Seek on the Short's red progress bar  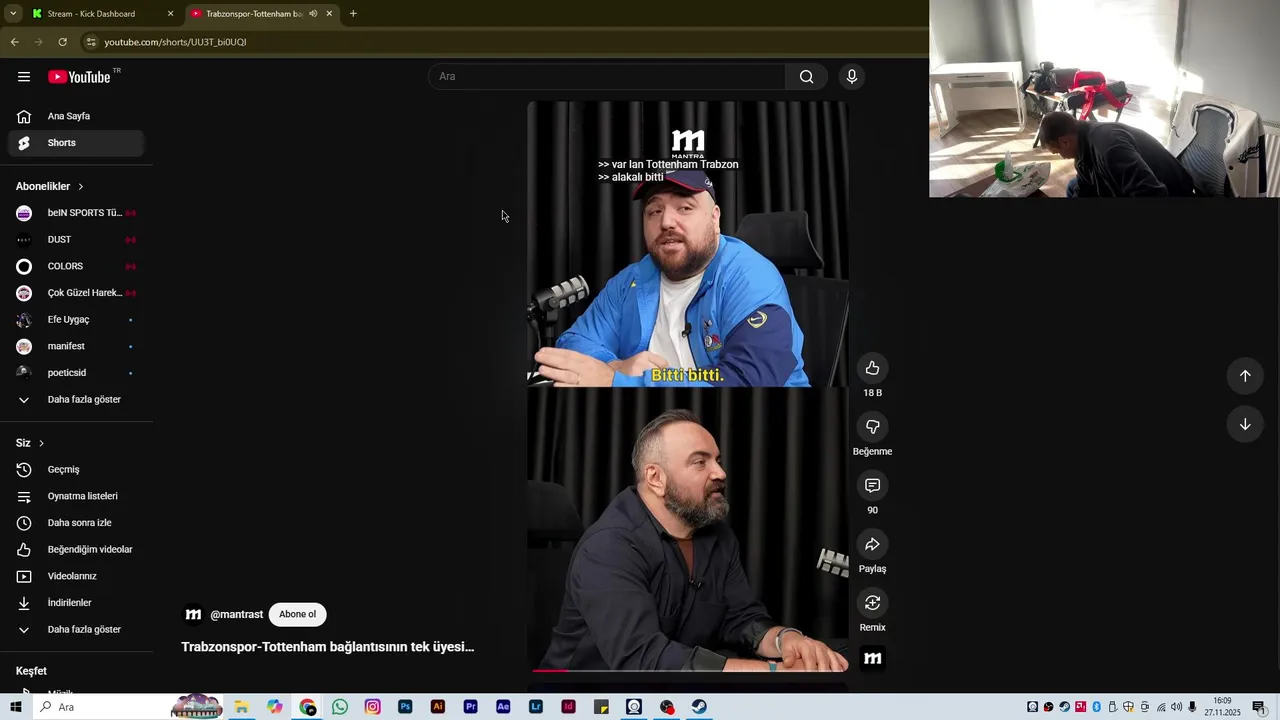(x=688, y=670)
